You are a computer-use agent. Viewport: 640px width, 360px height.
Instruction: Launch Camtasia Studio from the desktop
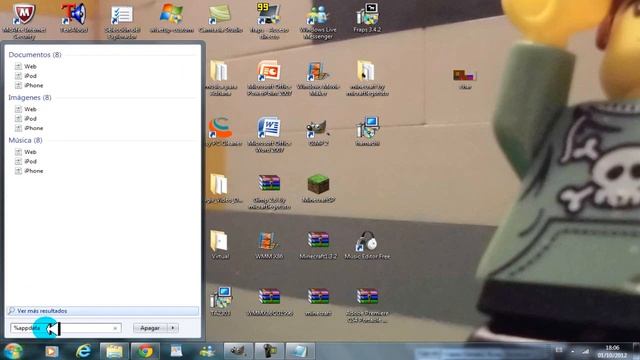(220, 18)
